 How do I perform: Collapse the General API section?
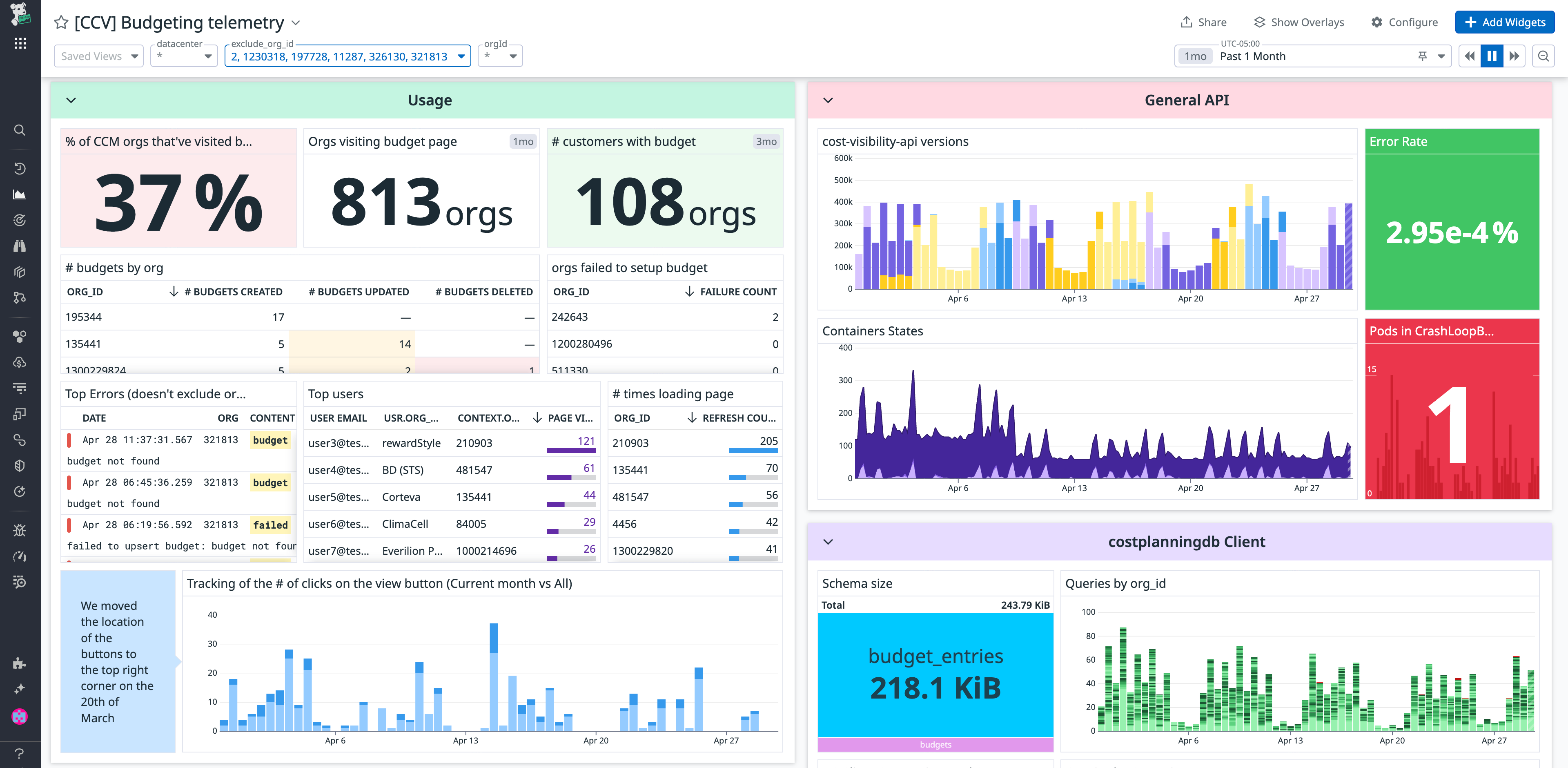(828, 100)
